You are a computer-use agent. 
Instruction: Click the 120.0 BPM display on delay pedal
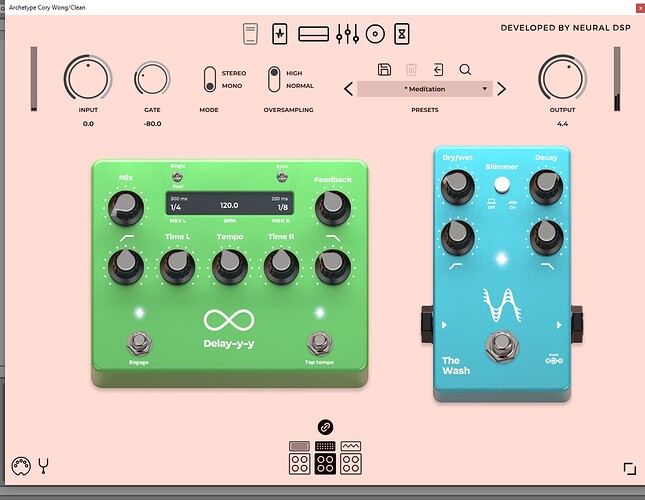230,204
